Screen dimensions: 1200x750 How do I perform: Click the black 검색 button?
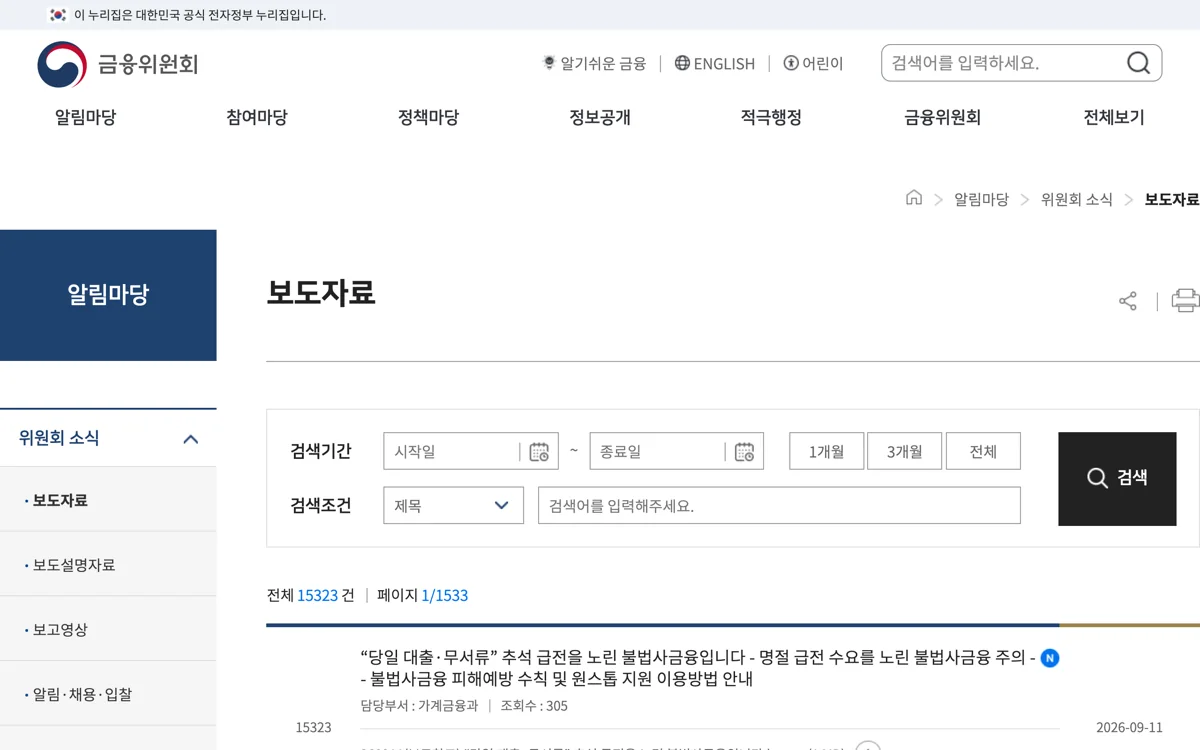(1117, 479)
